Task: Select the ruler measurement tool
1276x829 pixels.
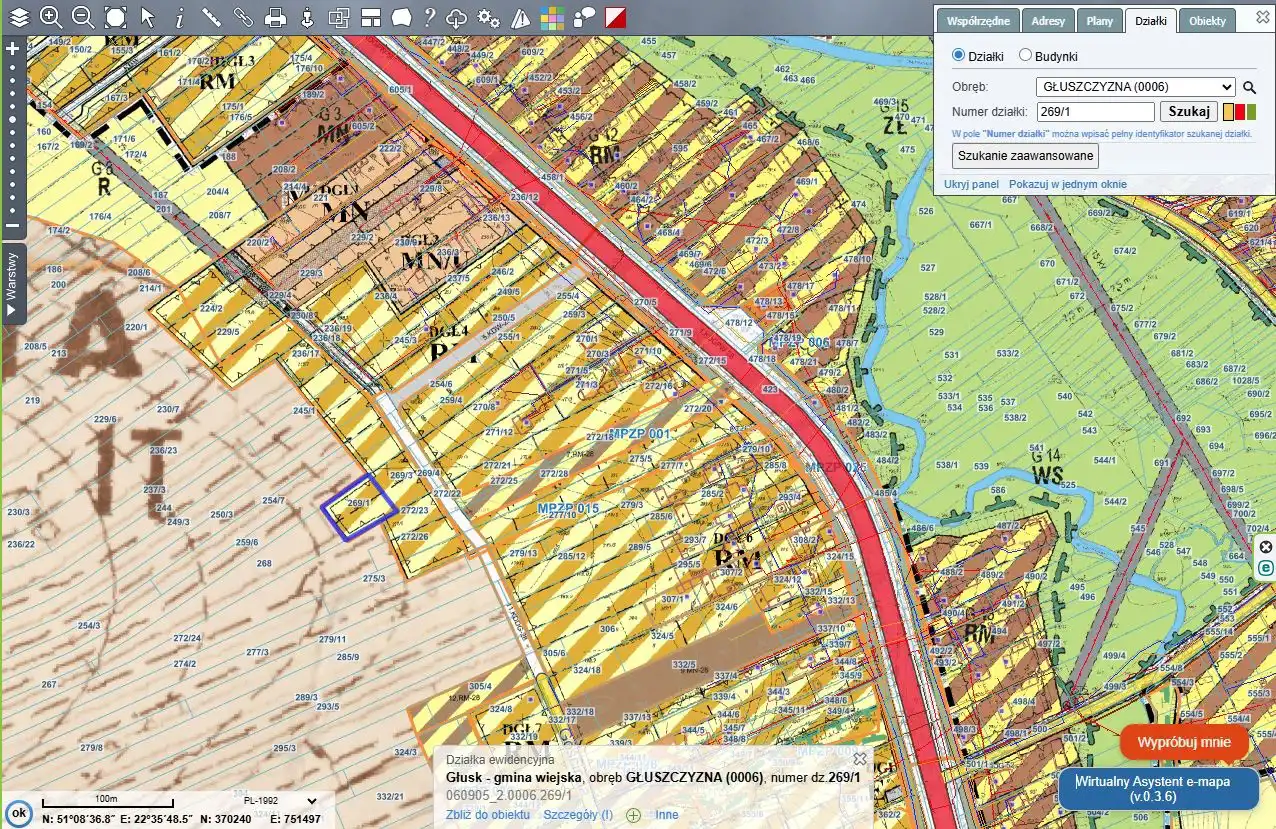Action: [211, 17]
